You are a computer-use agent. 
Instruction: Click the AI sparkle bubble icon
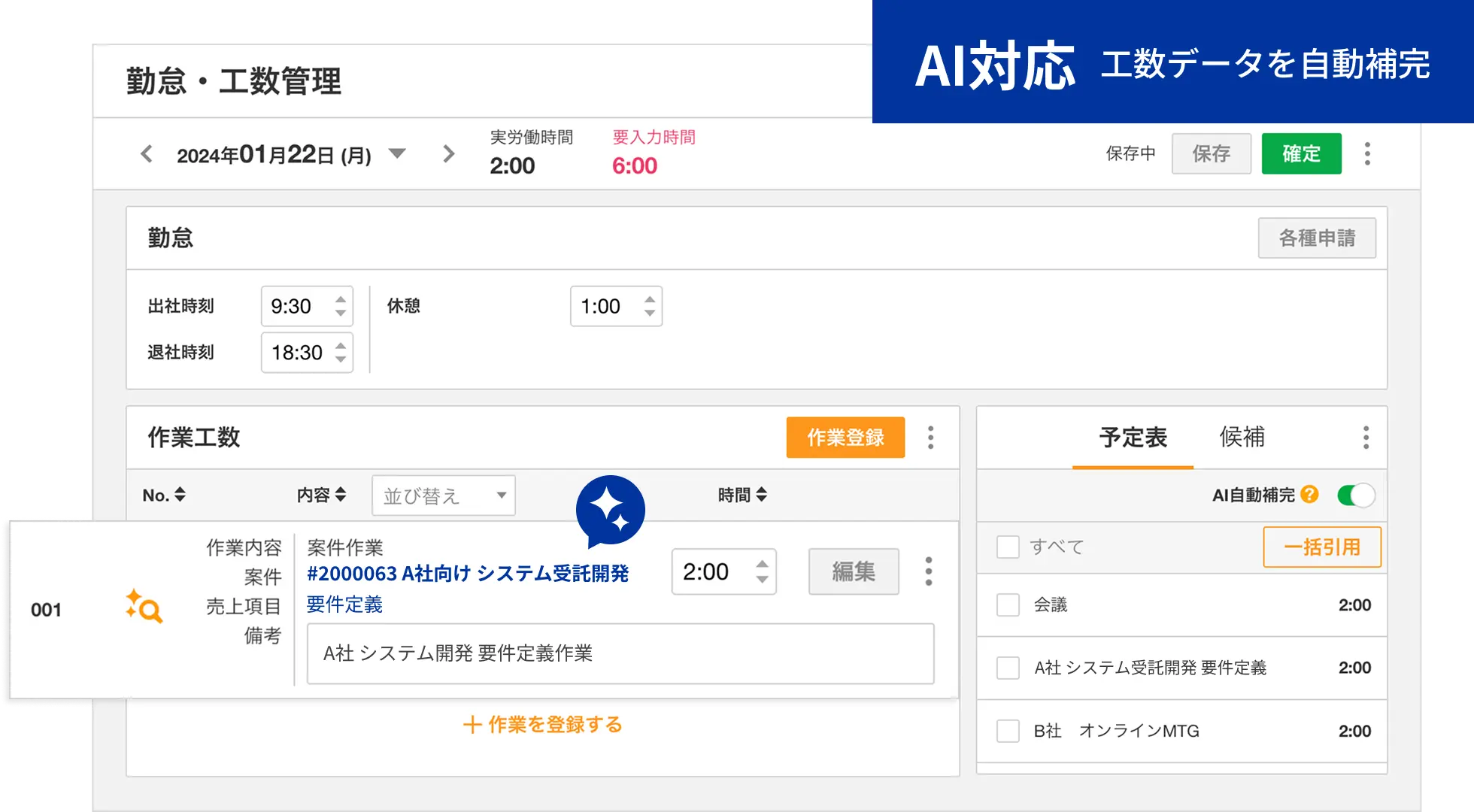(610, 511)
